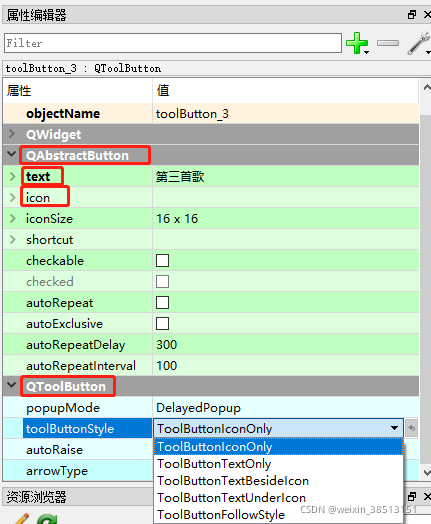431x524 pixels.
Task: Toggle the autoRepeat checkbox
Action: [162, 302]
